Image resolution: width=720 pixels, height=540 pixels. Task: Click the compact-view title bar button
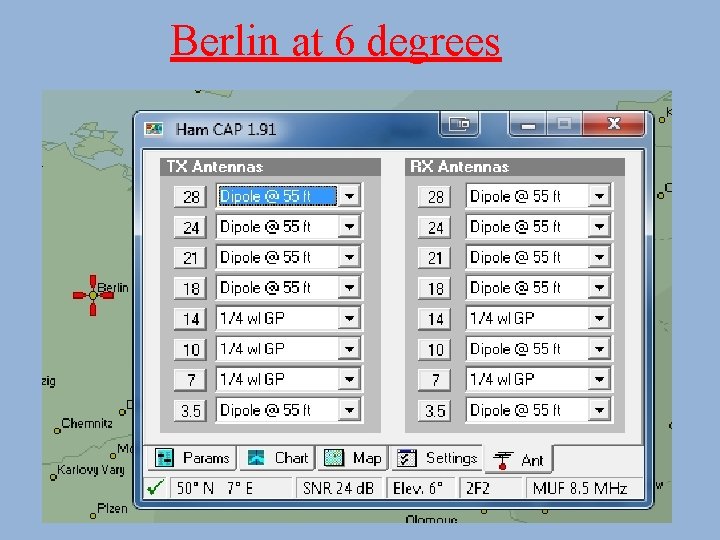pos(459,124)
